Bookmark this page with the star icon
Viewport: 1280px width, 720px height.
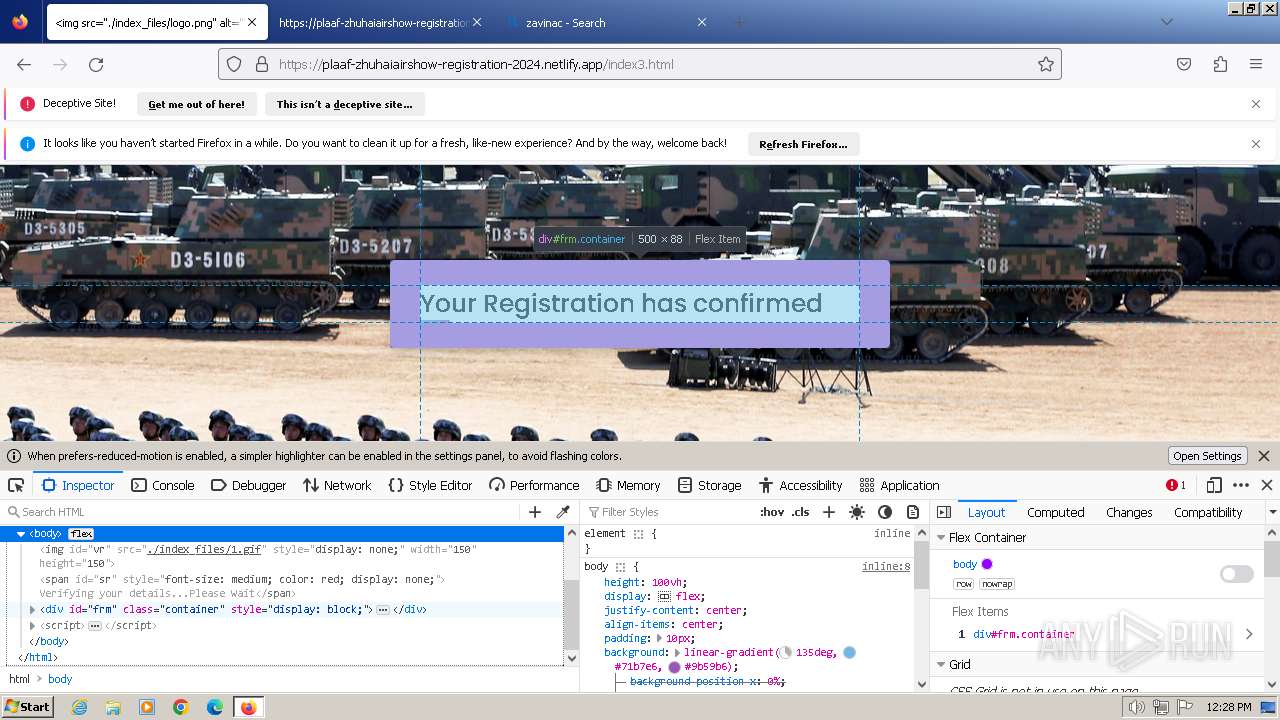(1046, 64)
